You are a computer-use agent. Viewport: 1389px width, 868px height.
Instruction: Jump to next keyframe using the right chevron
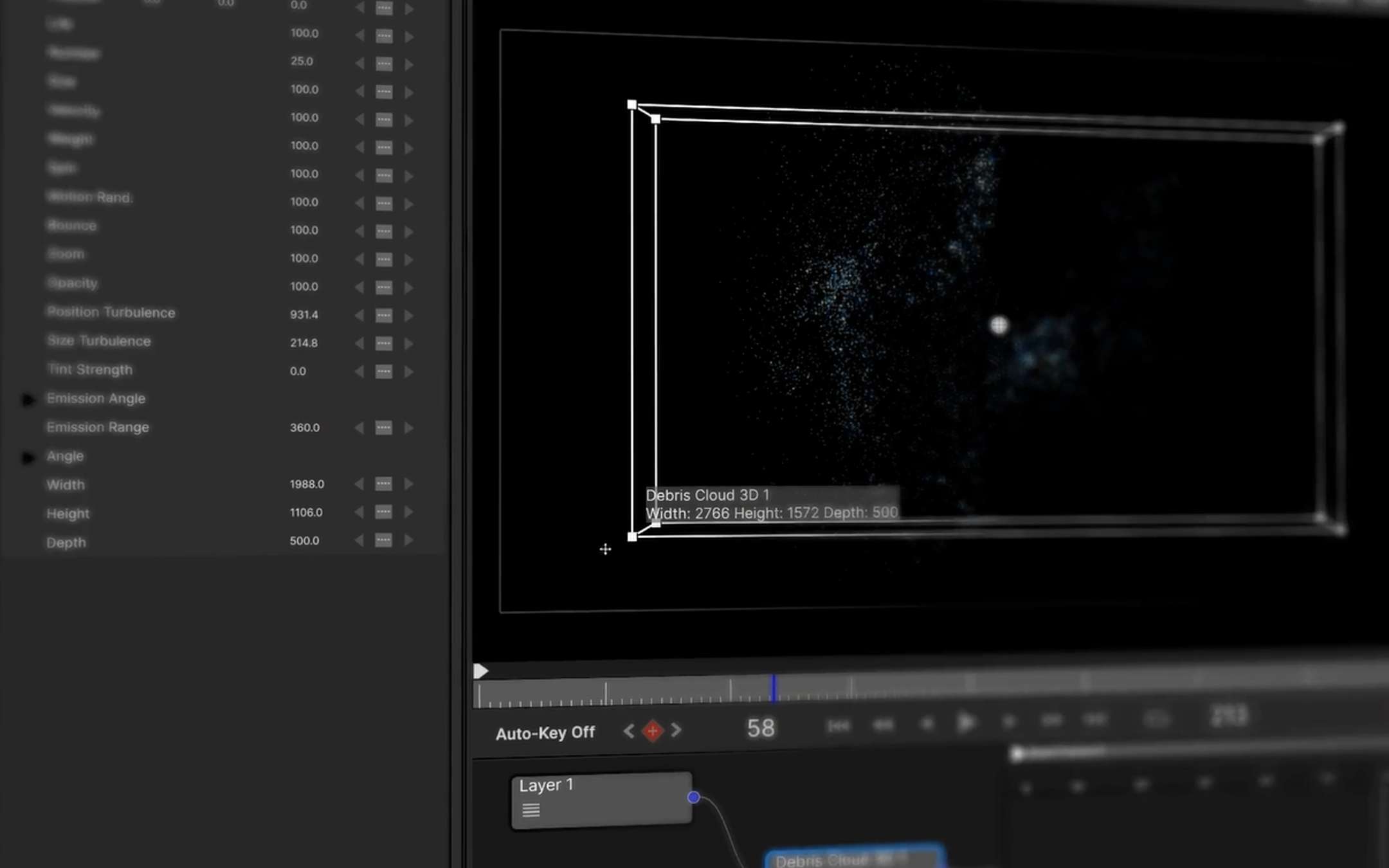676,730
